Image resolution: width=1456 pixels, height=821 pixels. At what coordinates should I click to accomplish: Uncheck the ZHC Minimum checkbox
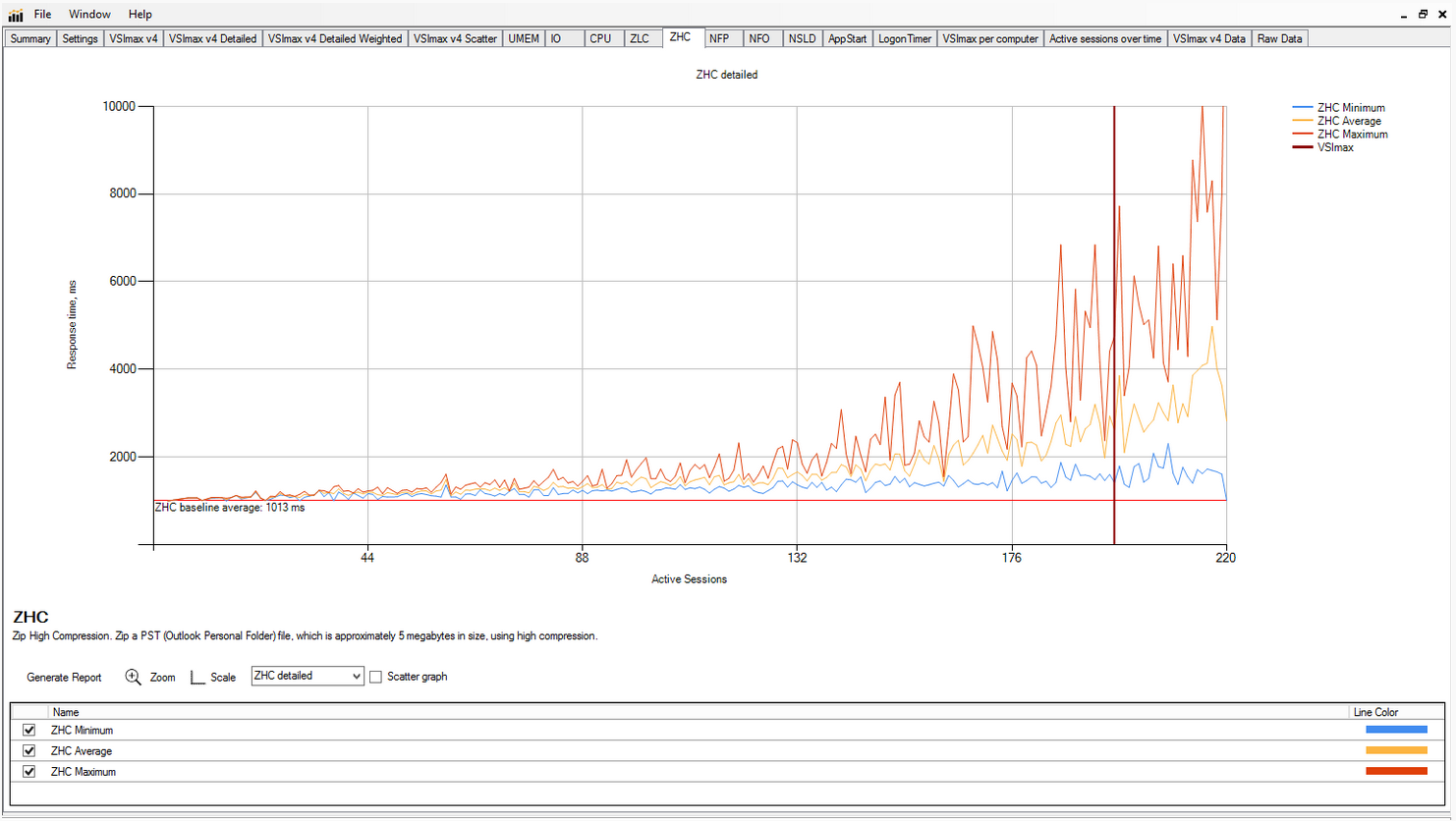click(28, 731)
